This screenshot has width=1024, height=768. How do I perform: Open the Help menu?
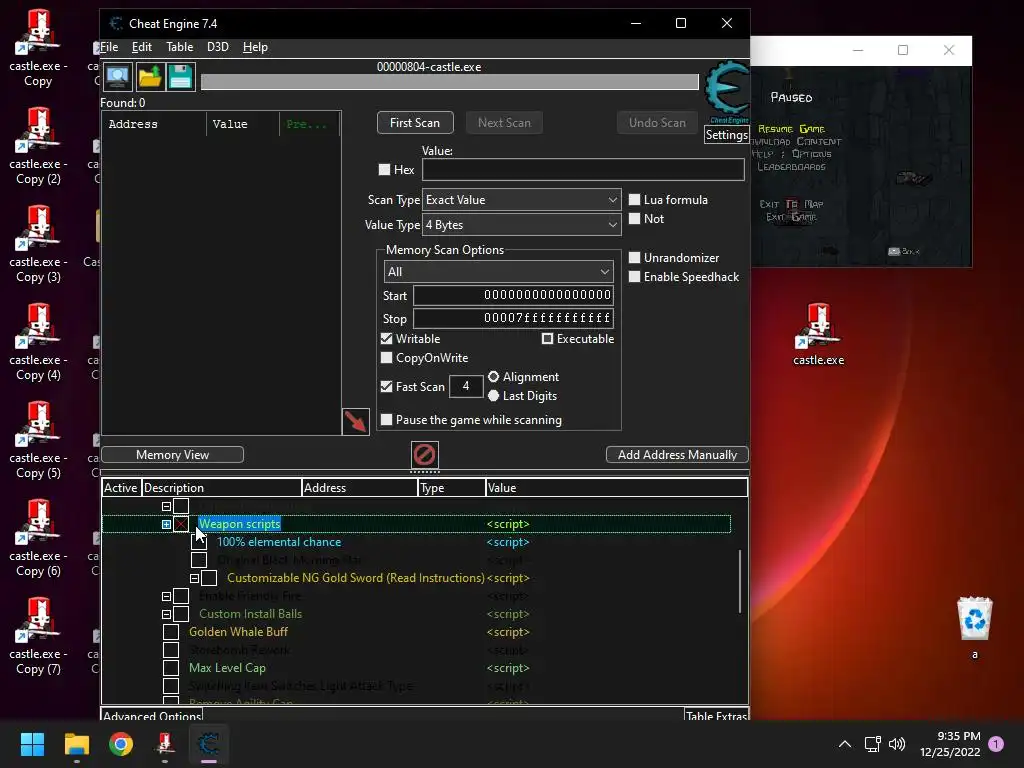tap(255, 47)
